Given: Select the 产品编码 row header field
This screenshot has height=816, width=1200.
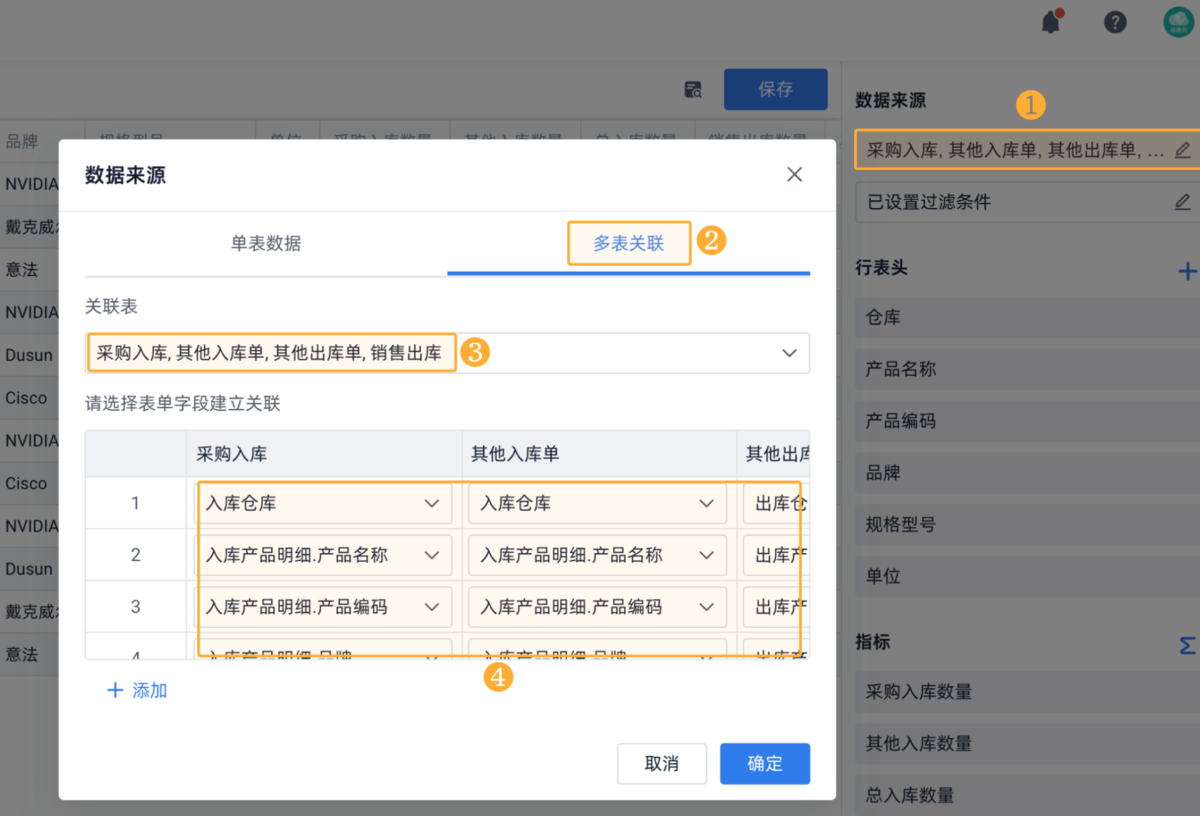Looking at the screenshot, I should (x=1027, y=421).
